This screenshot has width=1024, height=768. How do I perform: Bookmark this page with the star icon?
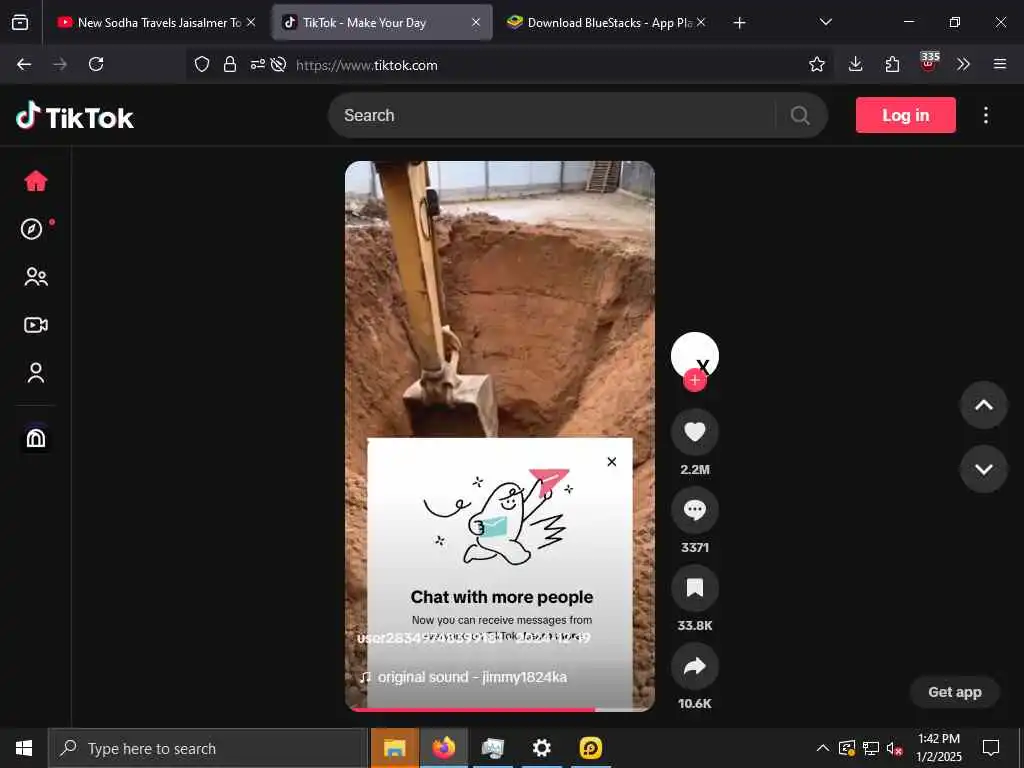[x=816, y=64]
